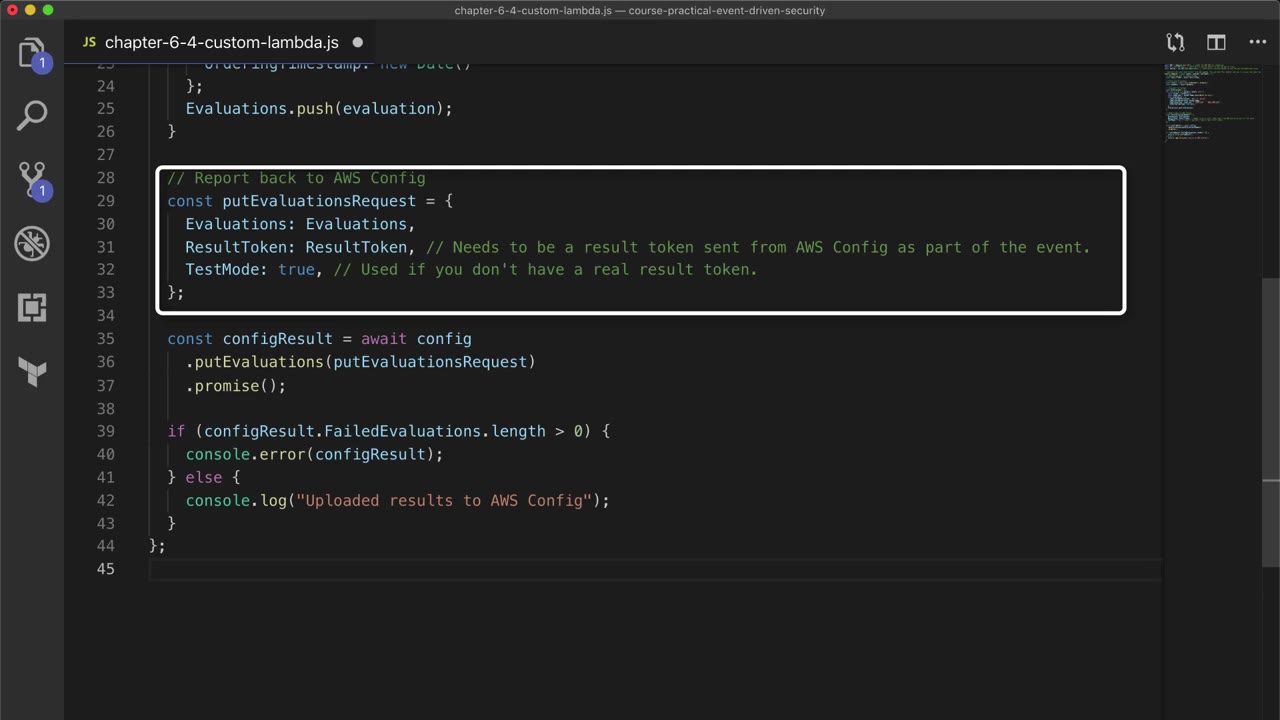Open the Run and Debug view
This screenshot has width=1280, height=720.
click(32, 243)
